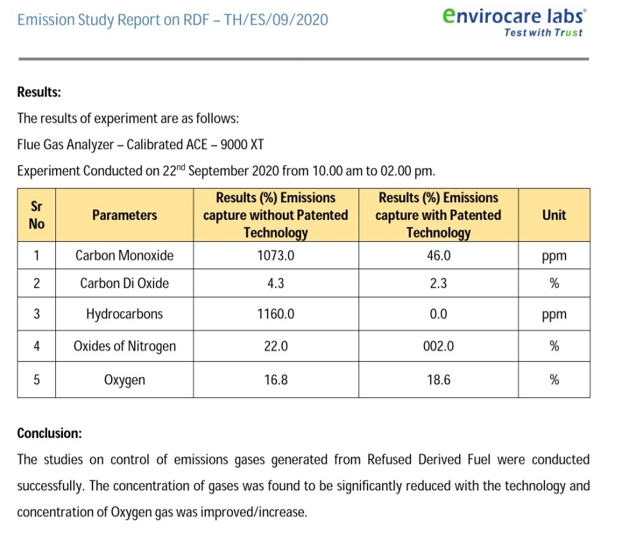Screen dimensions: 632x553
Task: Click the line starting 'successfully. The concentration of gases'
Action: click(304, 486)
